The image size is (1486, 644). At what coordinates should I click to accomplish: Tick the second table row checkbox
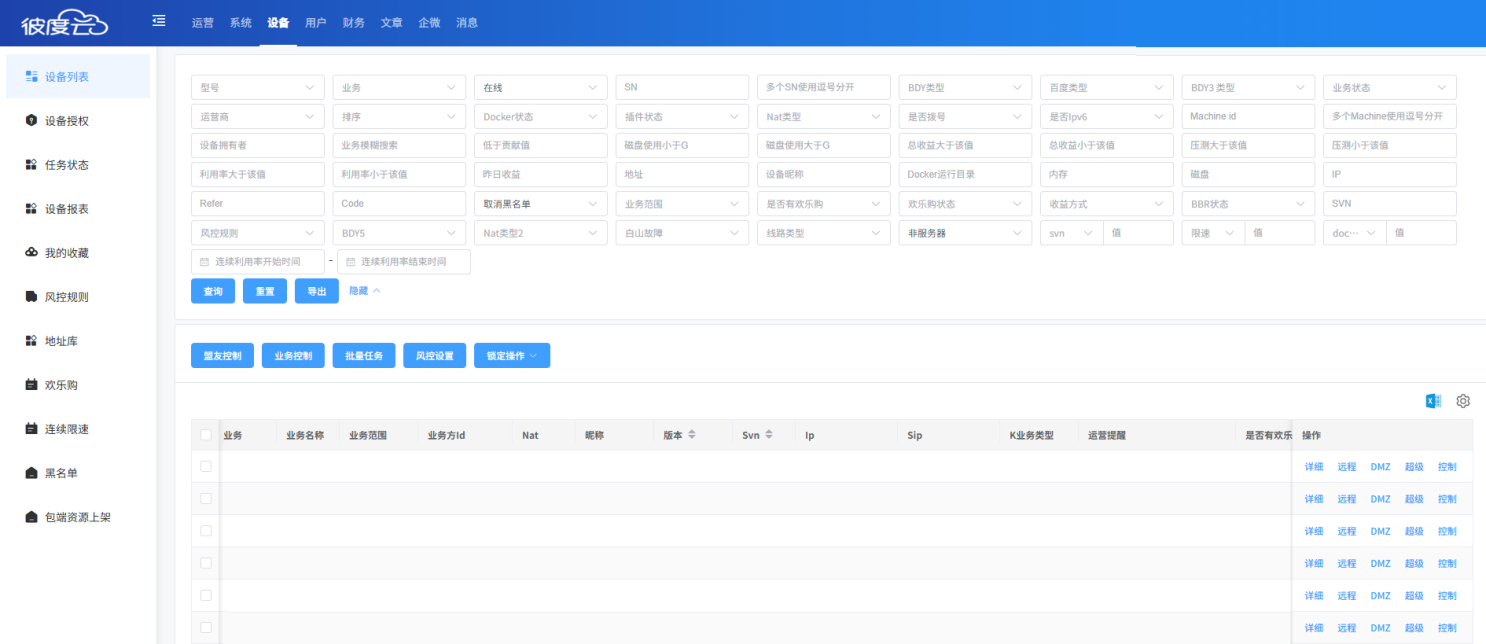click(206, 498)
